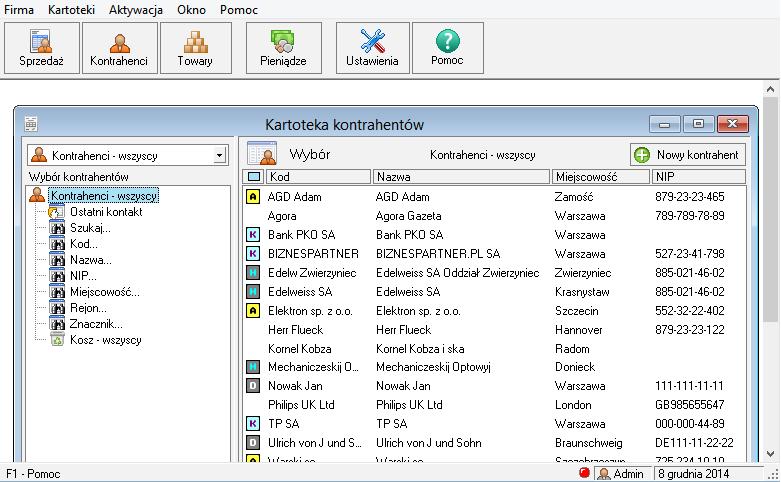Viewport: 781px width, 482px height.
Task: Open Ustawienia settings tools
Action: pos(373,48)
